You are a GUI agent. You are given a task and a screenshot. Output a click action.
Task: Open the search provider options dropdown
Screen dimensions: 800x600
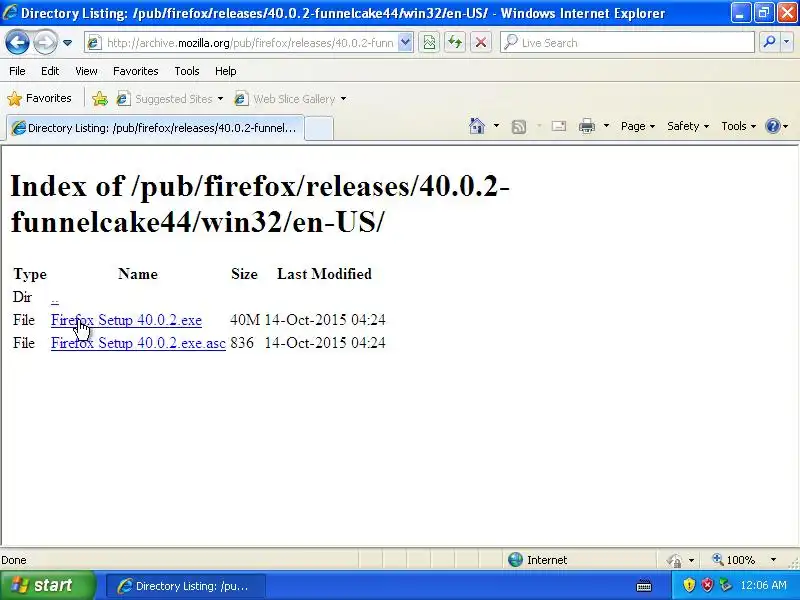coord(787,43)
